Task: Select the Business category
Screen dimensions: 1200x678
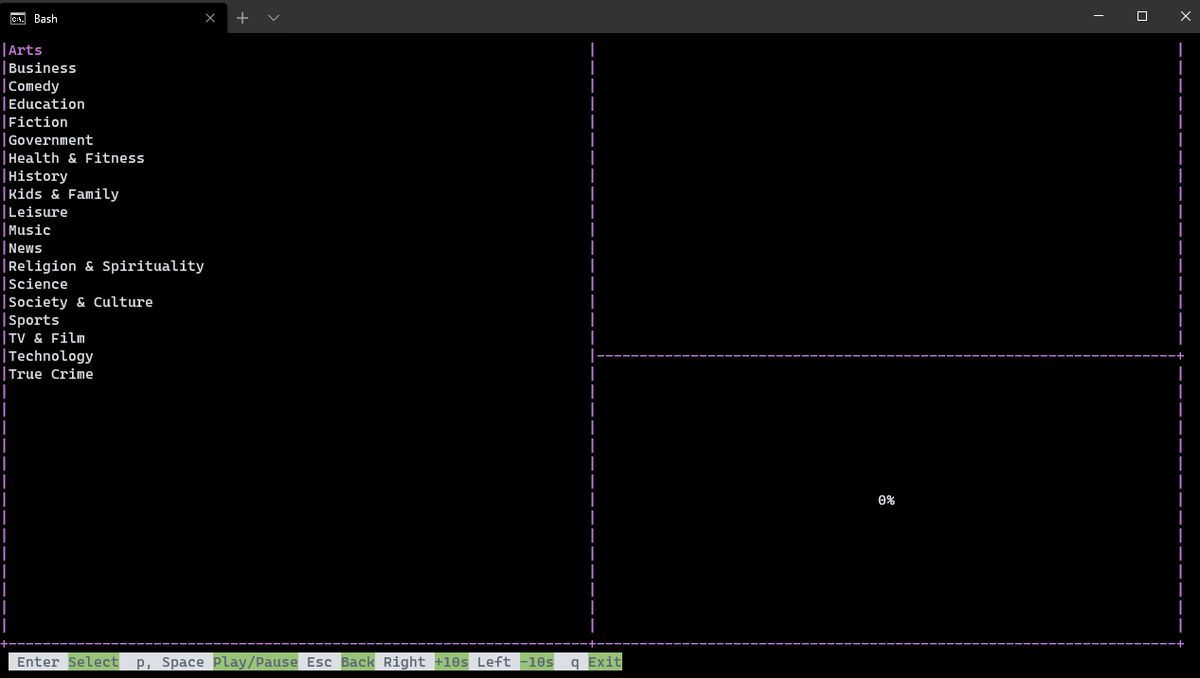Action: click(x=42, y=68)
